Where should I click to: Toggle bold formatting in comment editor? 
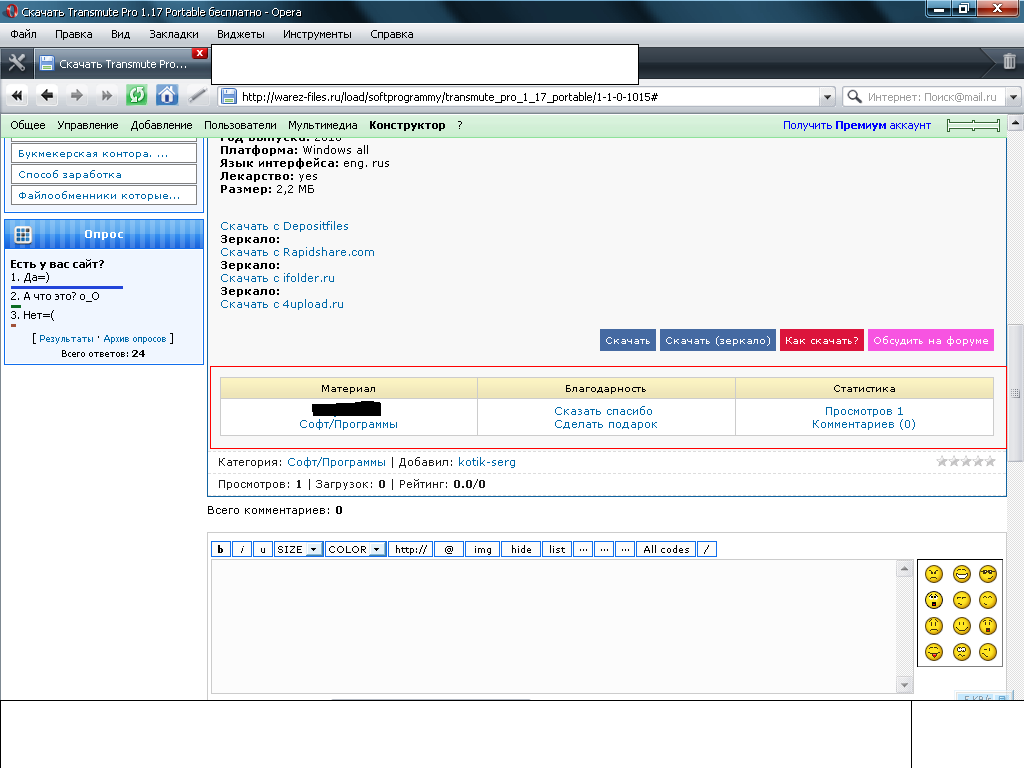click(221, 549)
